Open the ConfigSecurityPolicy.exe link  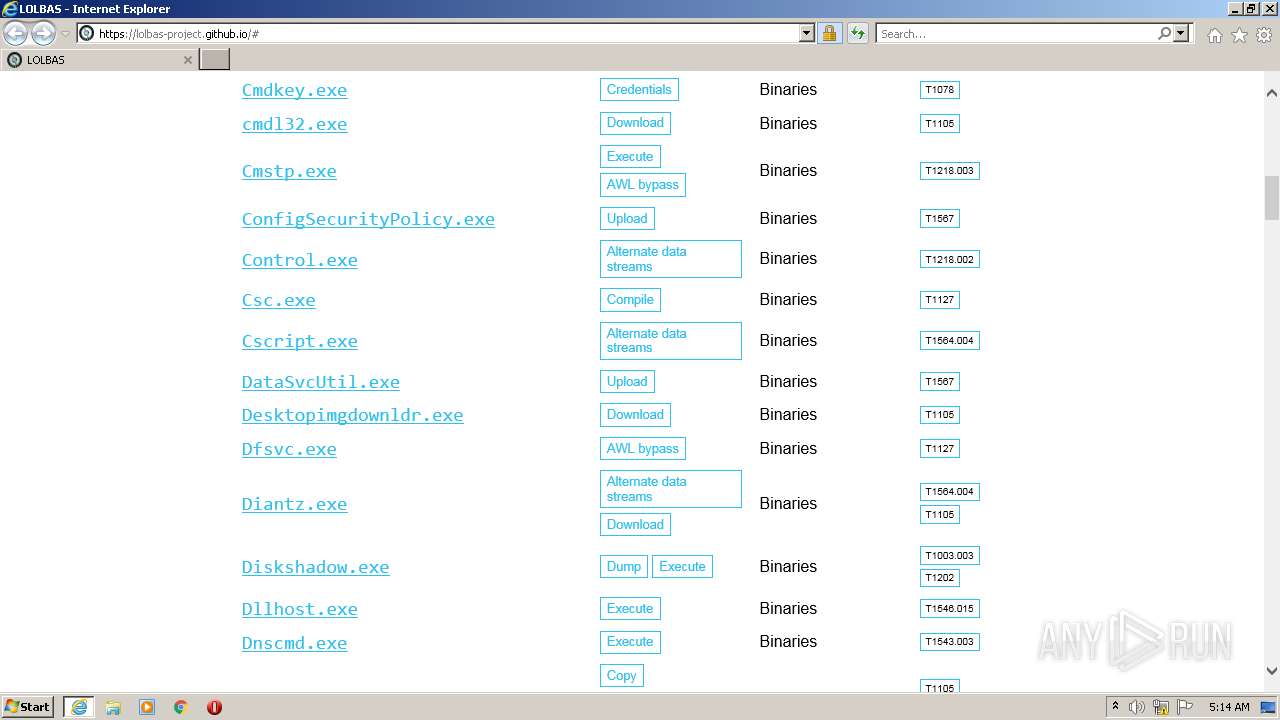[368, 219]
